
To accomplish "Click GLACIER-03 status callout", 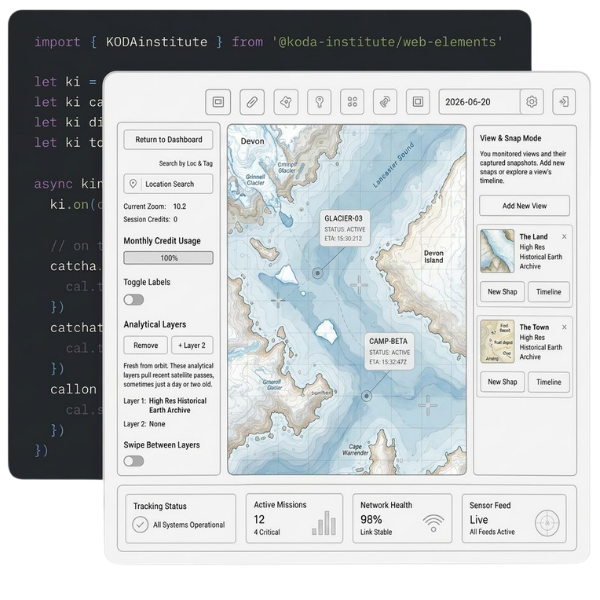I will (345, 228).
